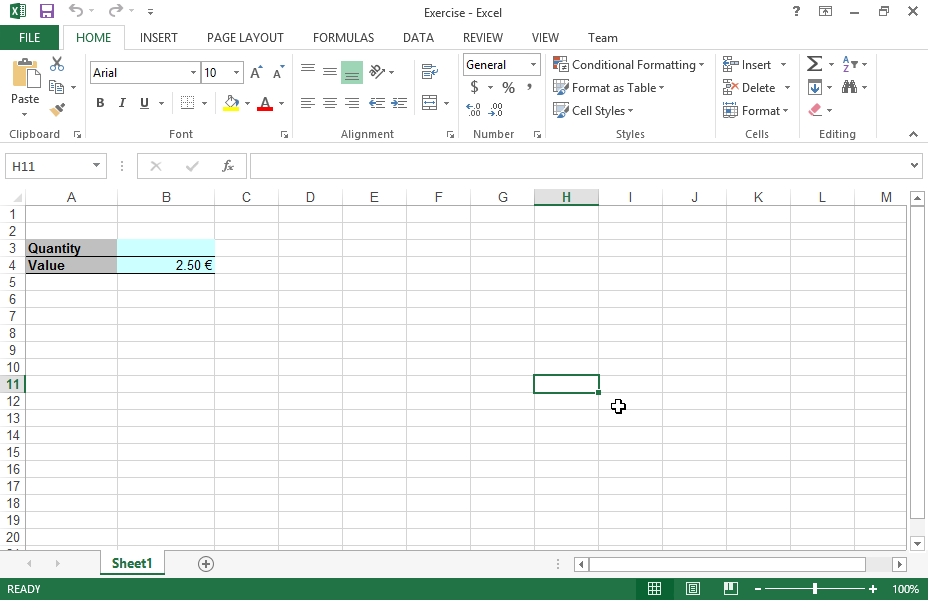The height and width of the screenshot is (600, 928).
Task: Enable middle vertical alignment
Action: (x=330, y=72)
